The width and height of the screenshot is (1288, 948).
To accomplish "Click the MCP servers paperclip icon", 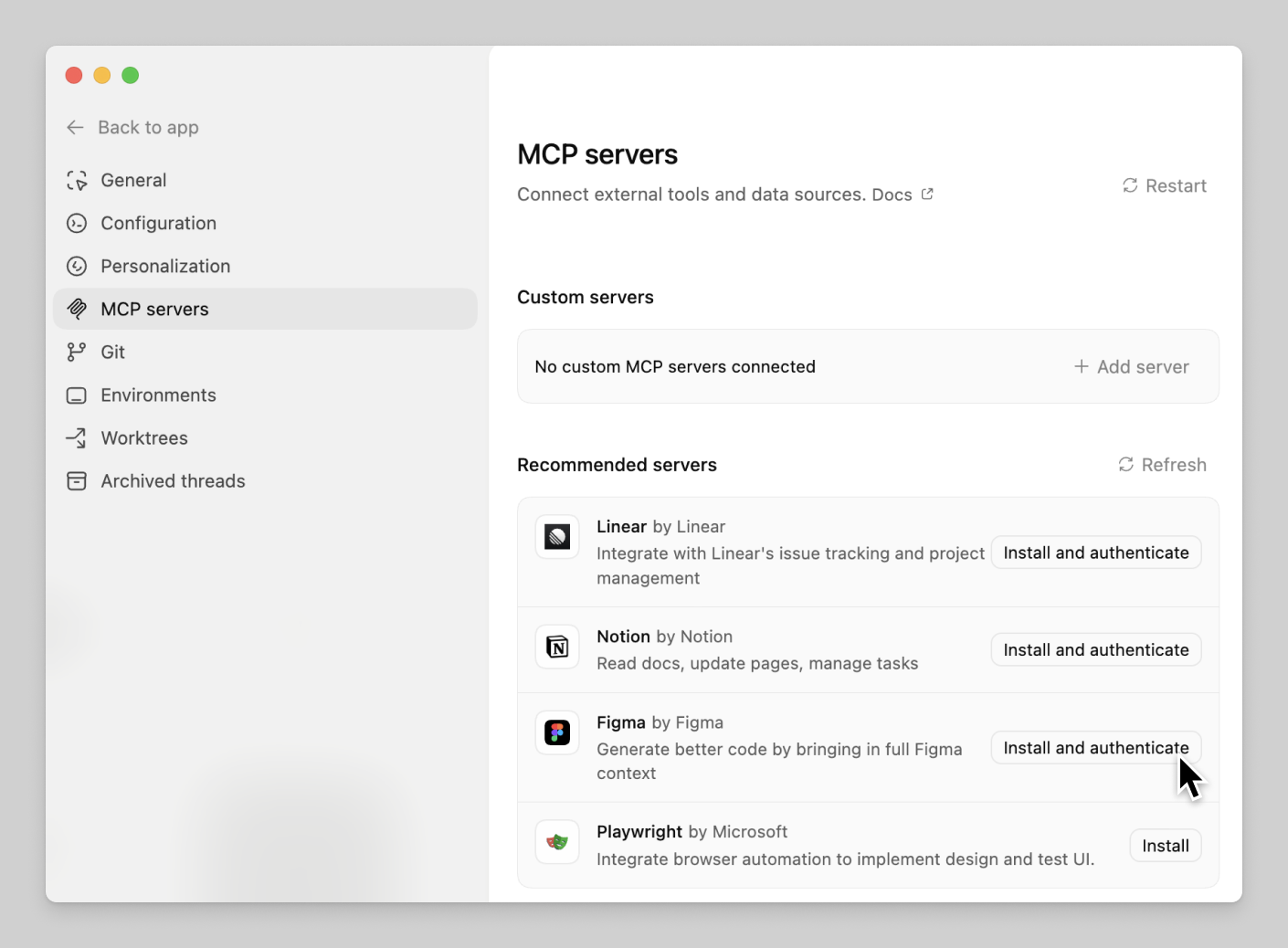I will point(78,309).
